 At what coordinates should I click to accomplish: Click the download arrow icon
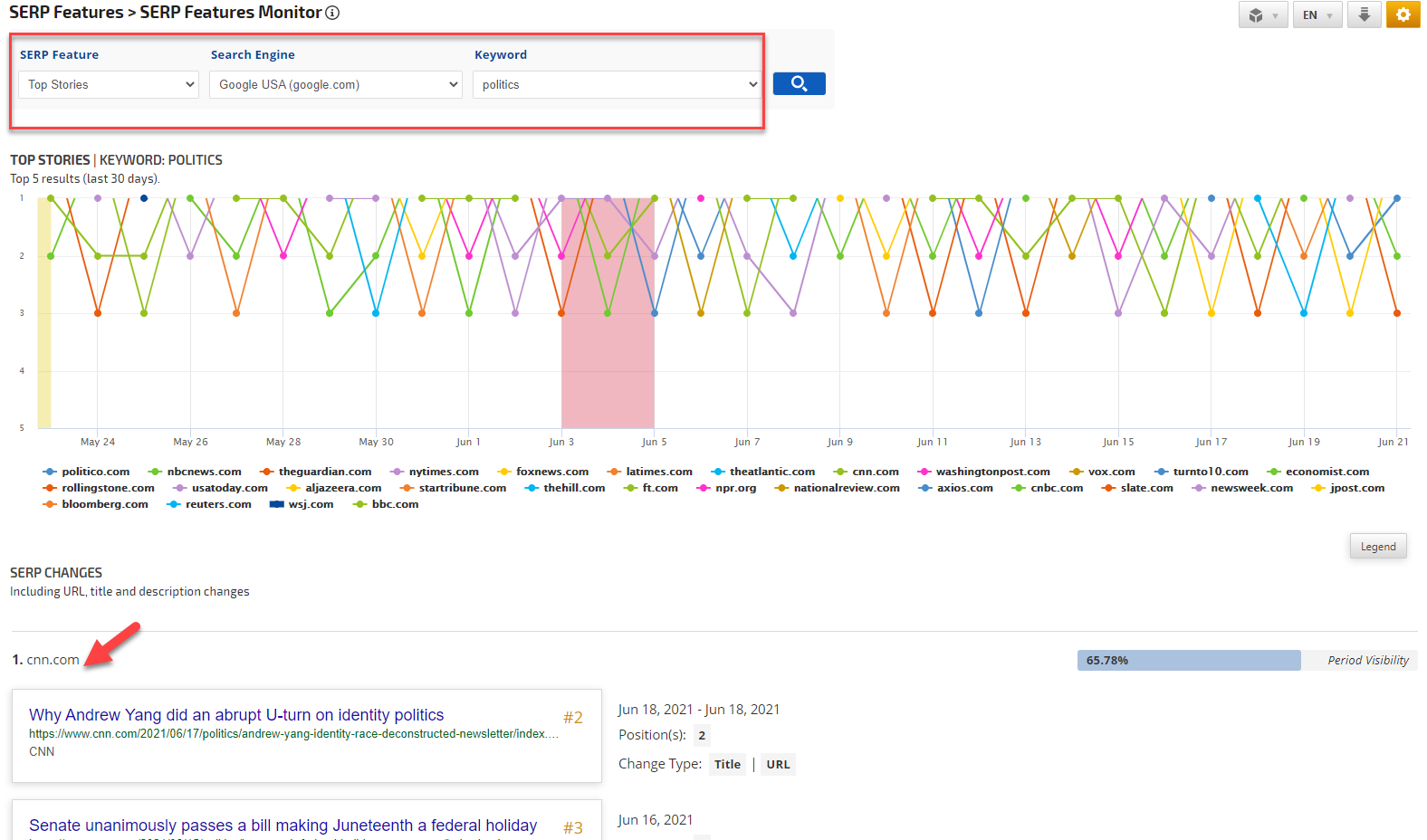(x=1364, y=14)
